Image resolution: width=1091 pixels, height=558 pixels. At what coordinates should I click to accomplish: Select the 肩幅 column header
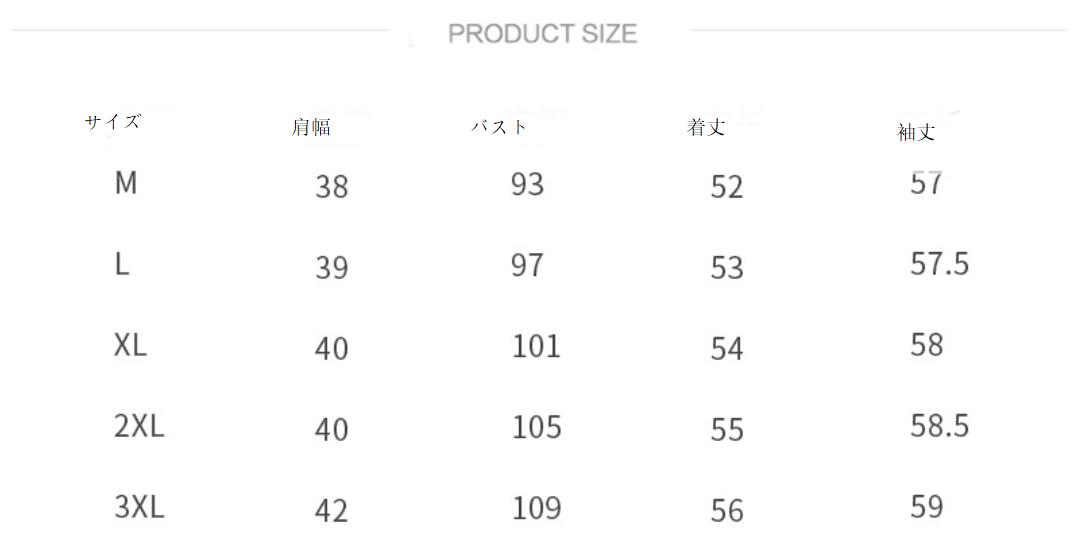310,127
